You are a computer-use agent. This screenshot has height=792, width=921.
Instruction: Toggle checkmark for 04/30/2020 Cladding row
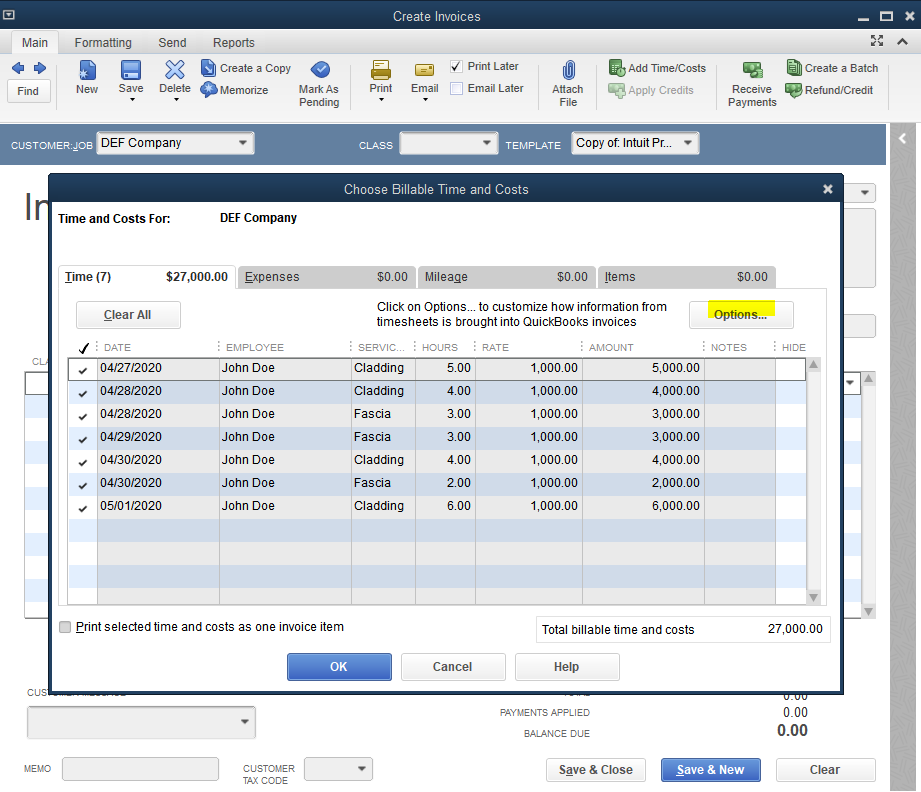tap(83, 462)
